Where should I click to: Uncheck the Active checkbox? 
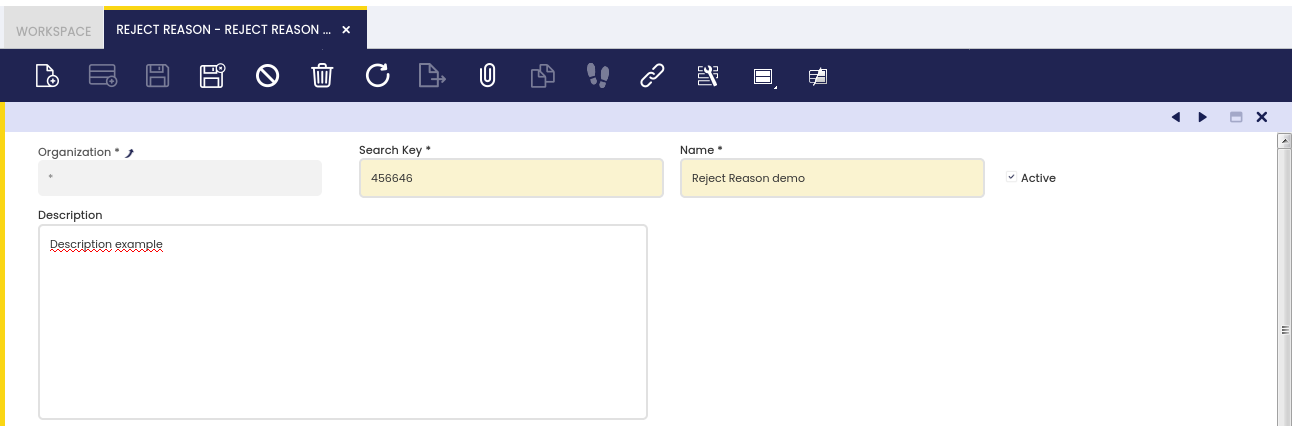pyautogui.click(x=1011, y=177)
